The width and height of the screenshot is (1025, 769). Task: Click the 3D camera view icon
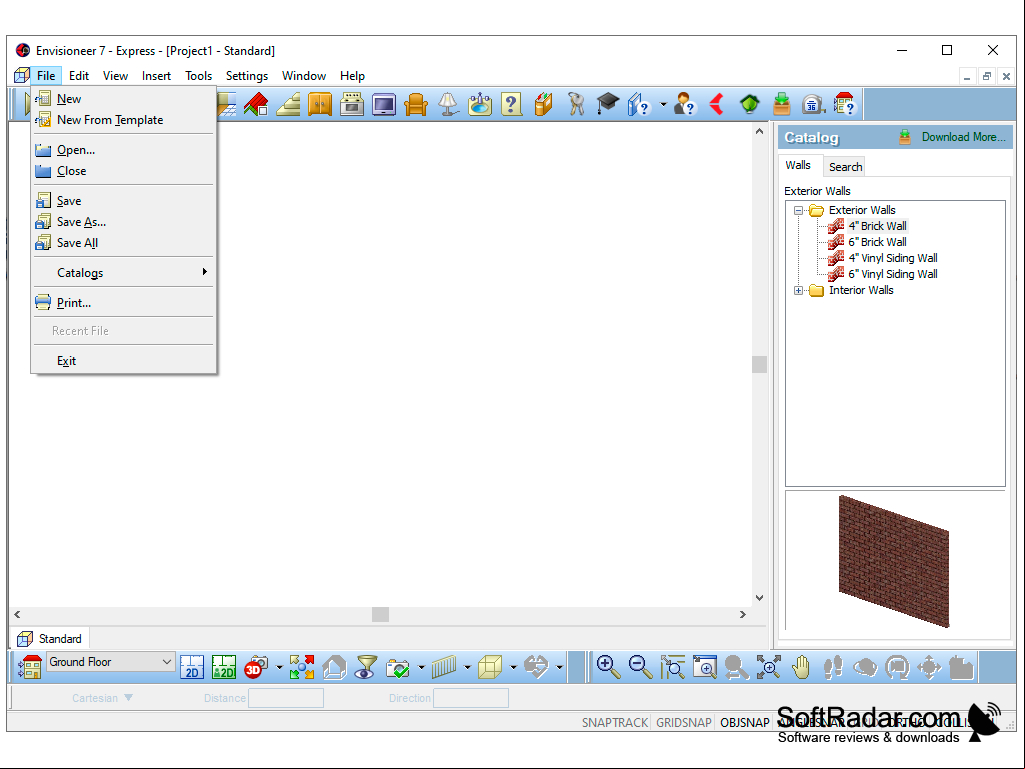click(256, 667)
